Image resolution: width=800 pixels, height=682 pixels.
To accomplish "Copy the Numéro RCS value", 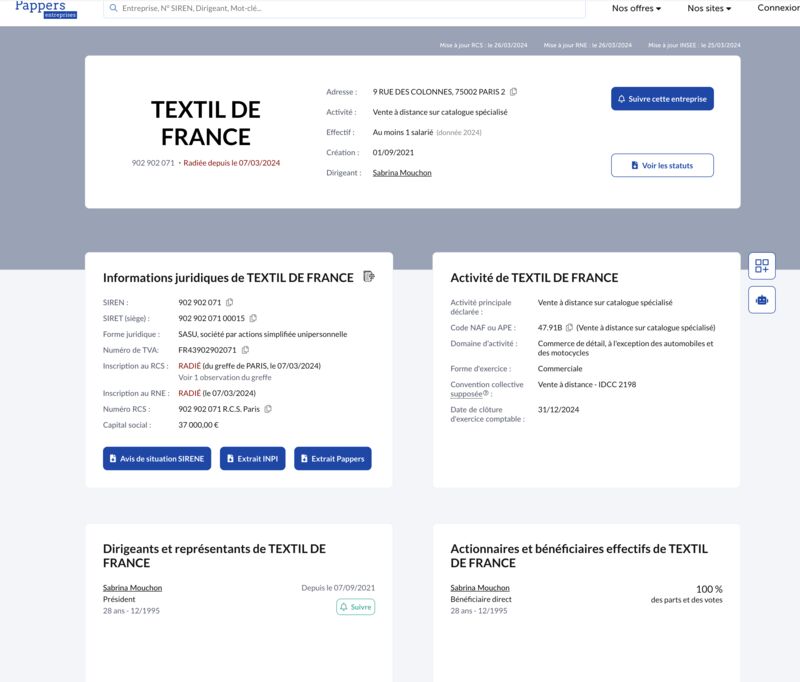I will 268,409.
